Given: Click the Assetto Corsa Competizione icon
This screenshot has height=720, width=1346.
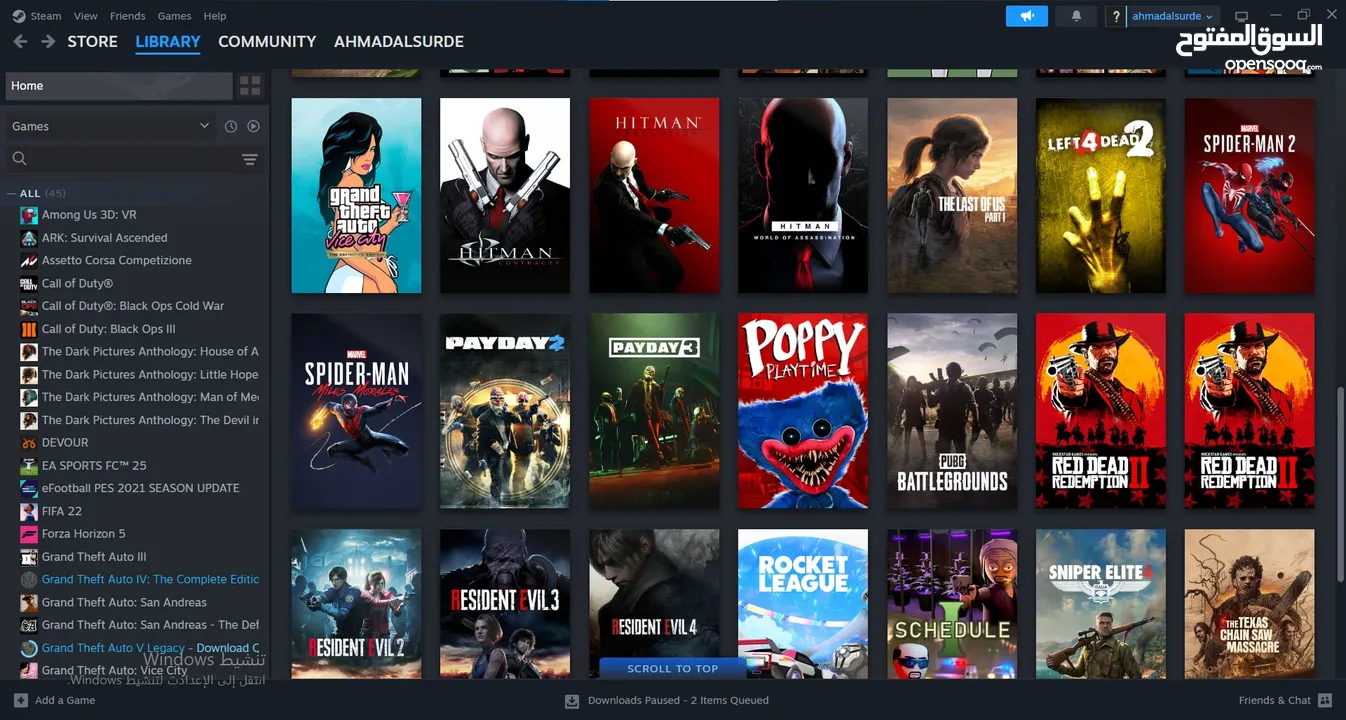Looking at the screenshot, I should click(29, 260).
